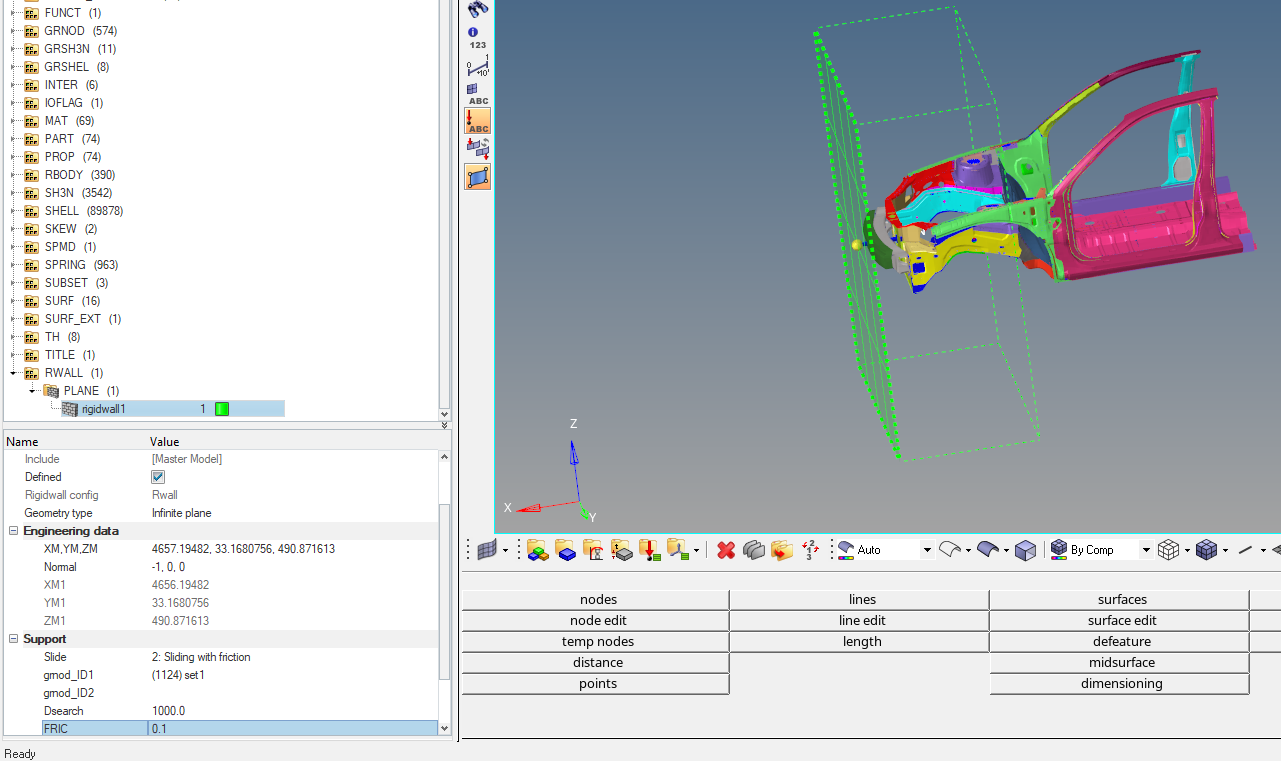1281x761 pixels.
Task: Collapse the Support section
Action: pyautogui.click(x=13, y=639)
